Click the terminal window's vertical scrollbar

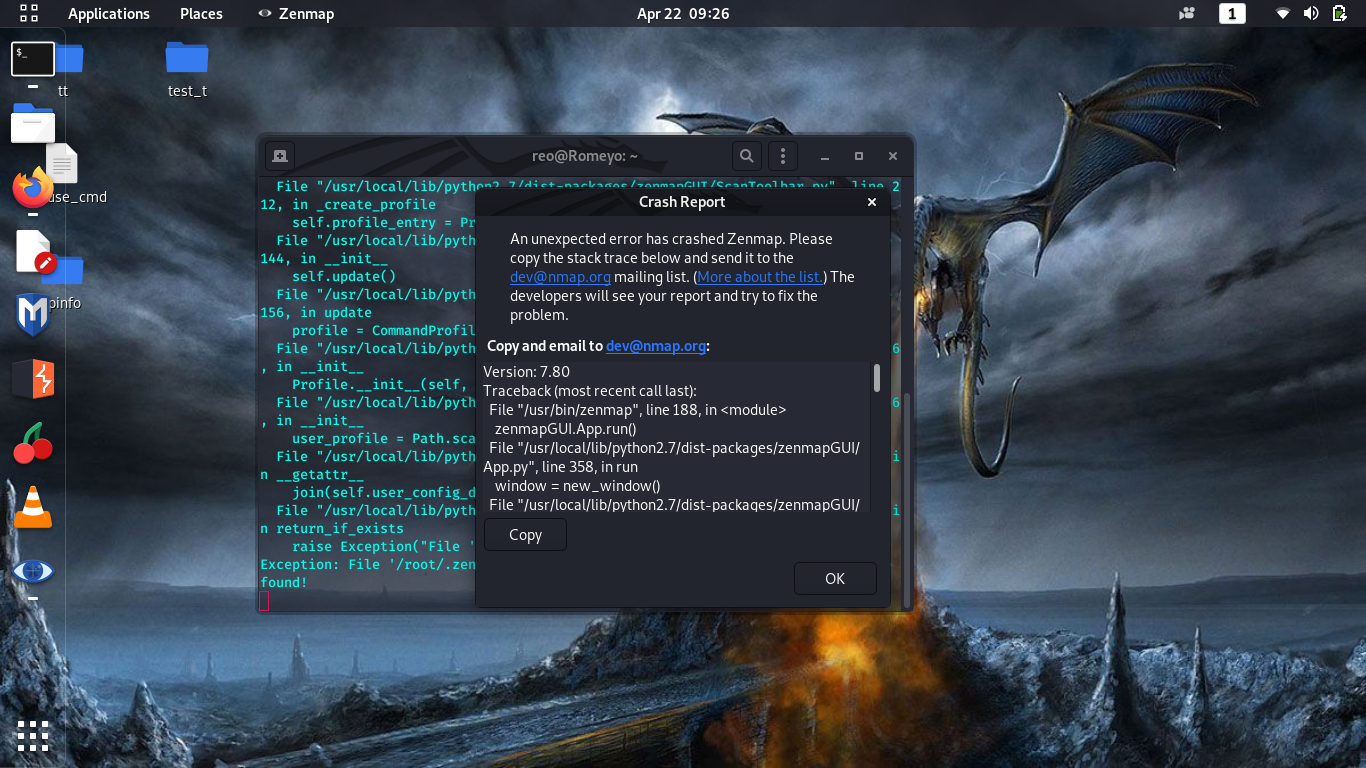point(907,500)
